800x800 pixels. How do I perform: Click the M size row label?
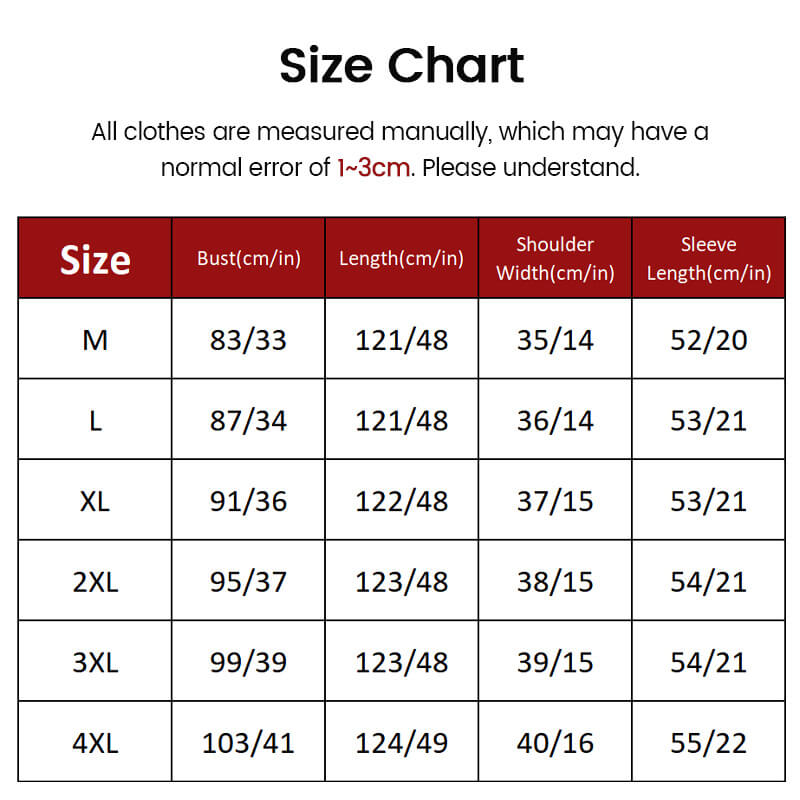tap(95, 340)
